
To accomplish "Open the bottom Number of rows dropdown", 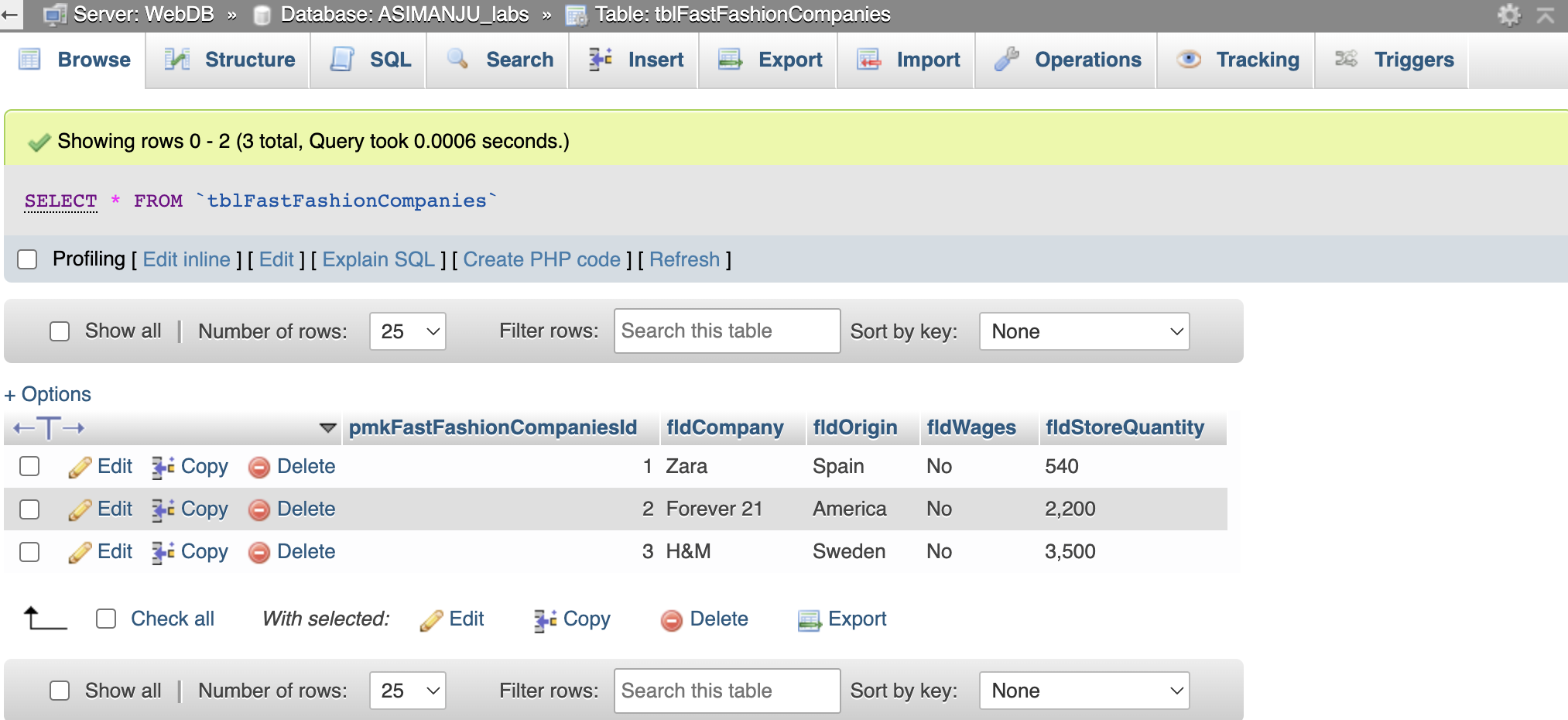I will coord(408,691).
